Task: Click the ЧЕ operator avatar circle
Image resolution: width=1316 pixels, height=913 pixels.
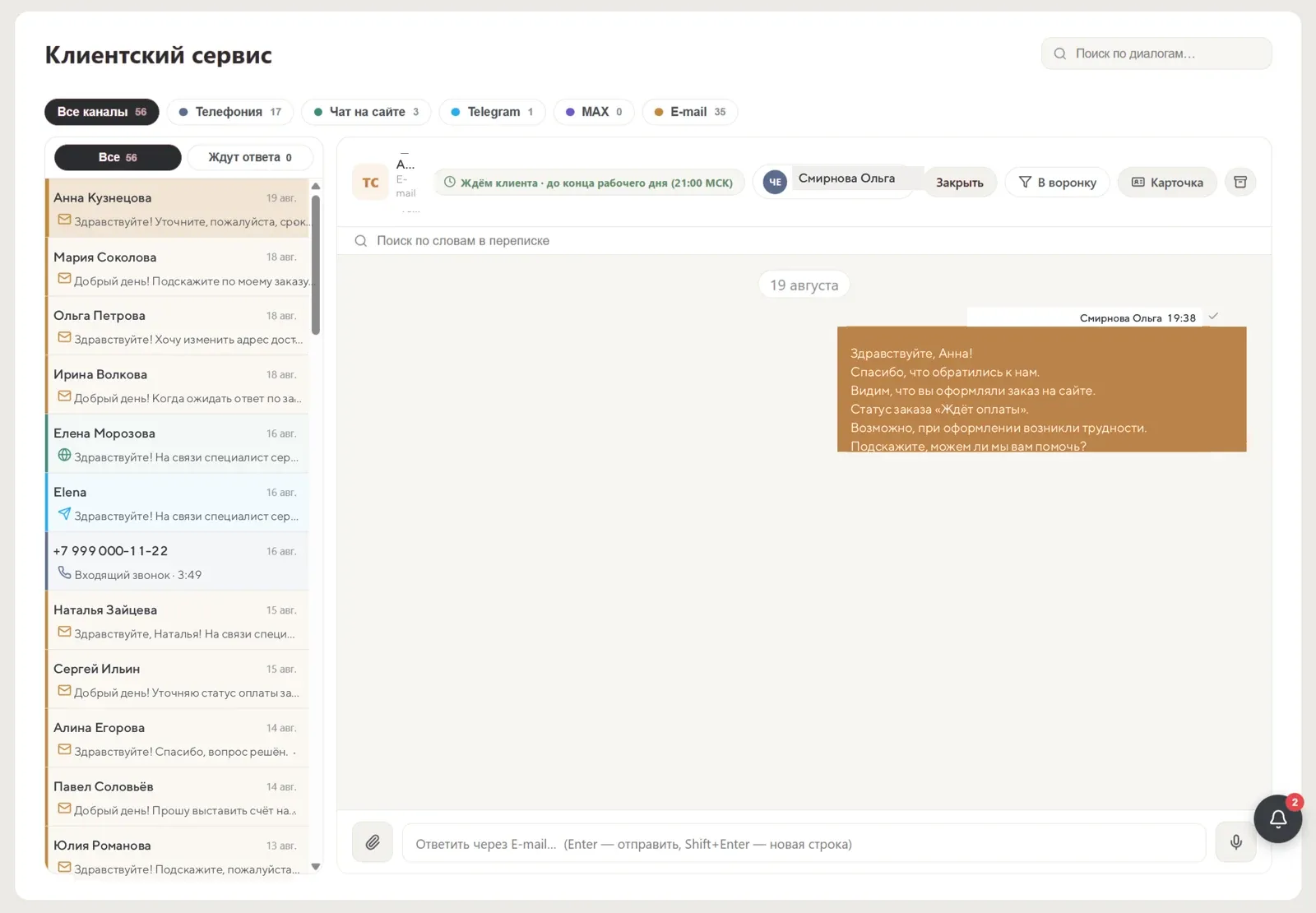Action: pyautogui.click(x=775, y=182)
